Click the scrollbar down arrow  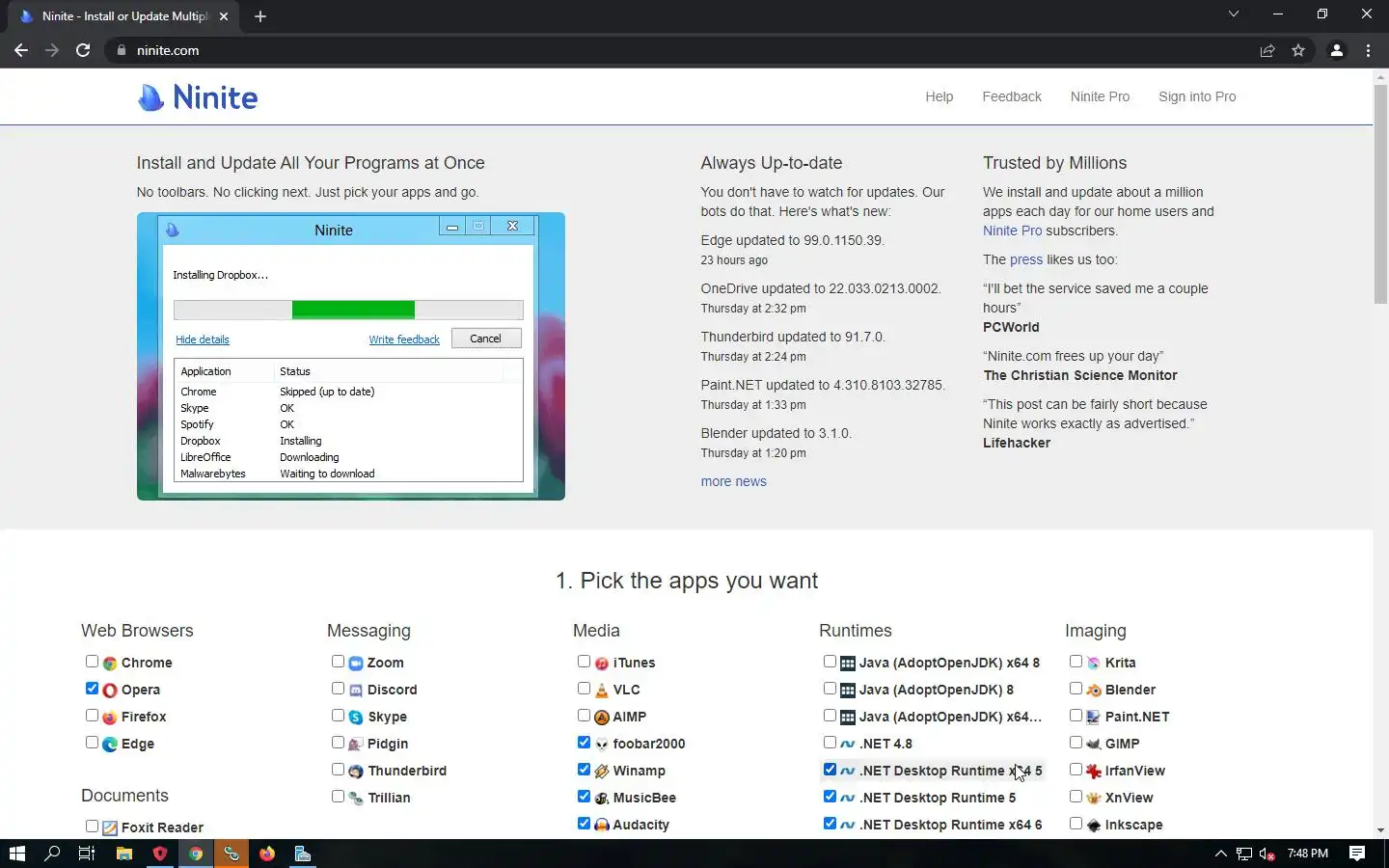pyautogui.click(x=1380, y=830)
